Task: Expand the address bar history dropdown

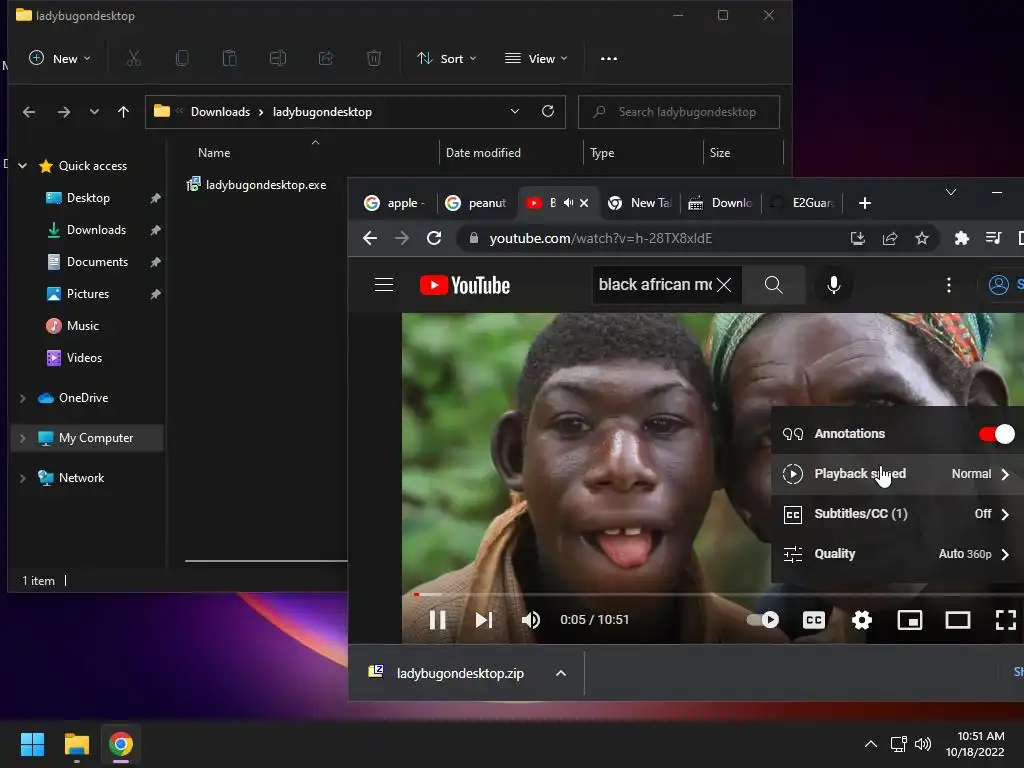Action: click(515, 111)
